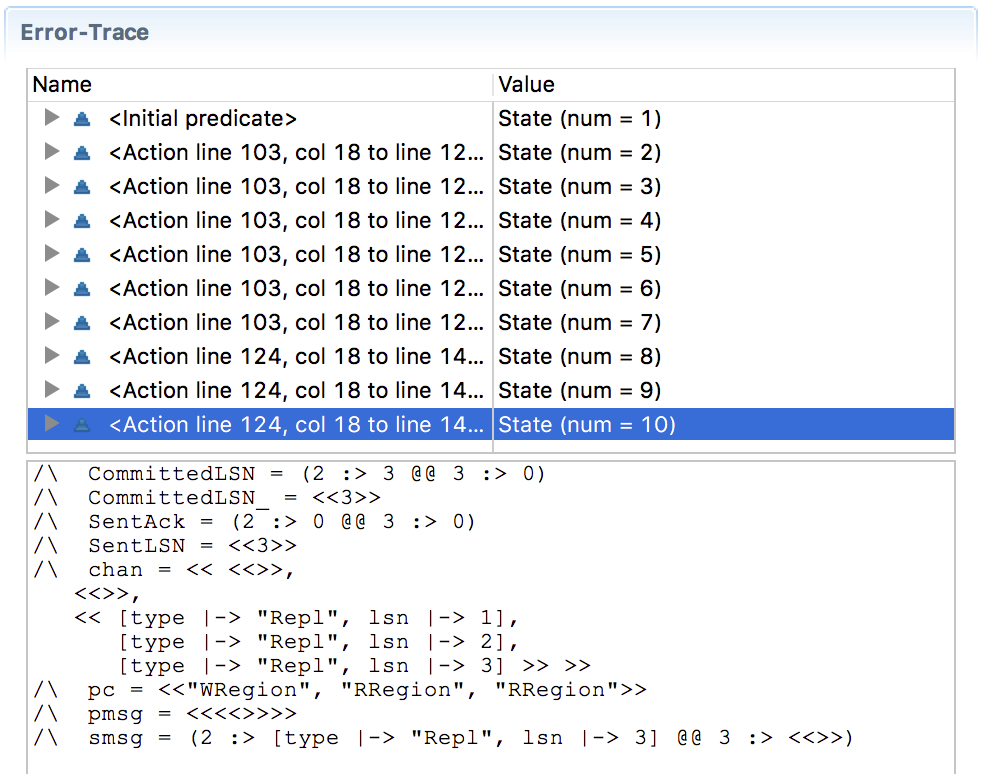This screenshot has height=774, width=984.
Task: Click the state icon for State num = 4
Action: pyautogui.click(x=83, y=221)
